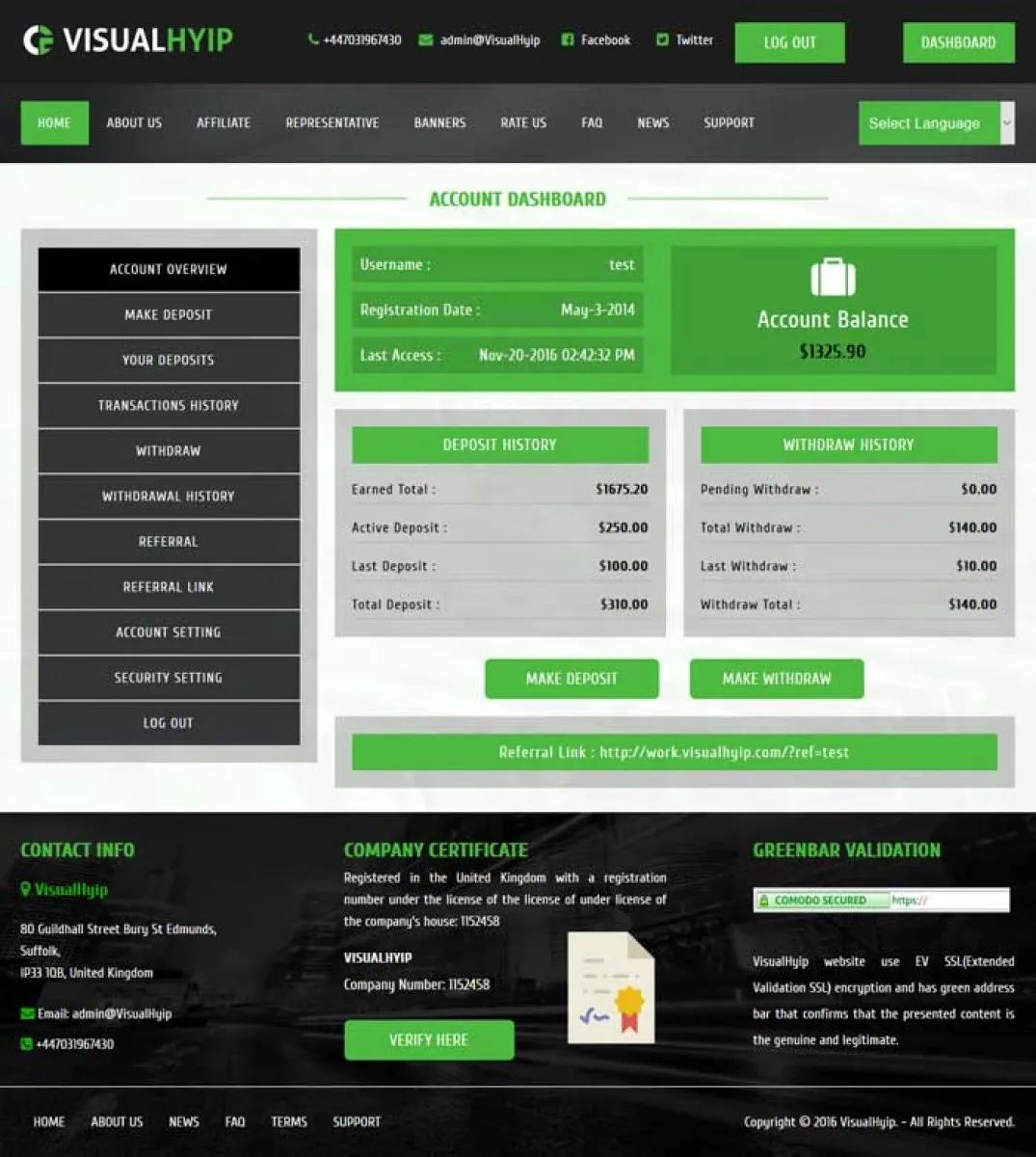Screen dimensions: 1036x1157
Task: Open the DASHBOARD button in header
Action: [958, 42]
